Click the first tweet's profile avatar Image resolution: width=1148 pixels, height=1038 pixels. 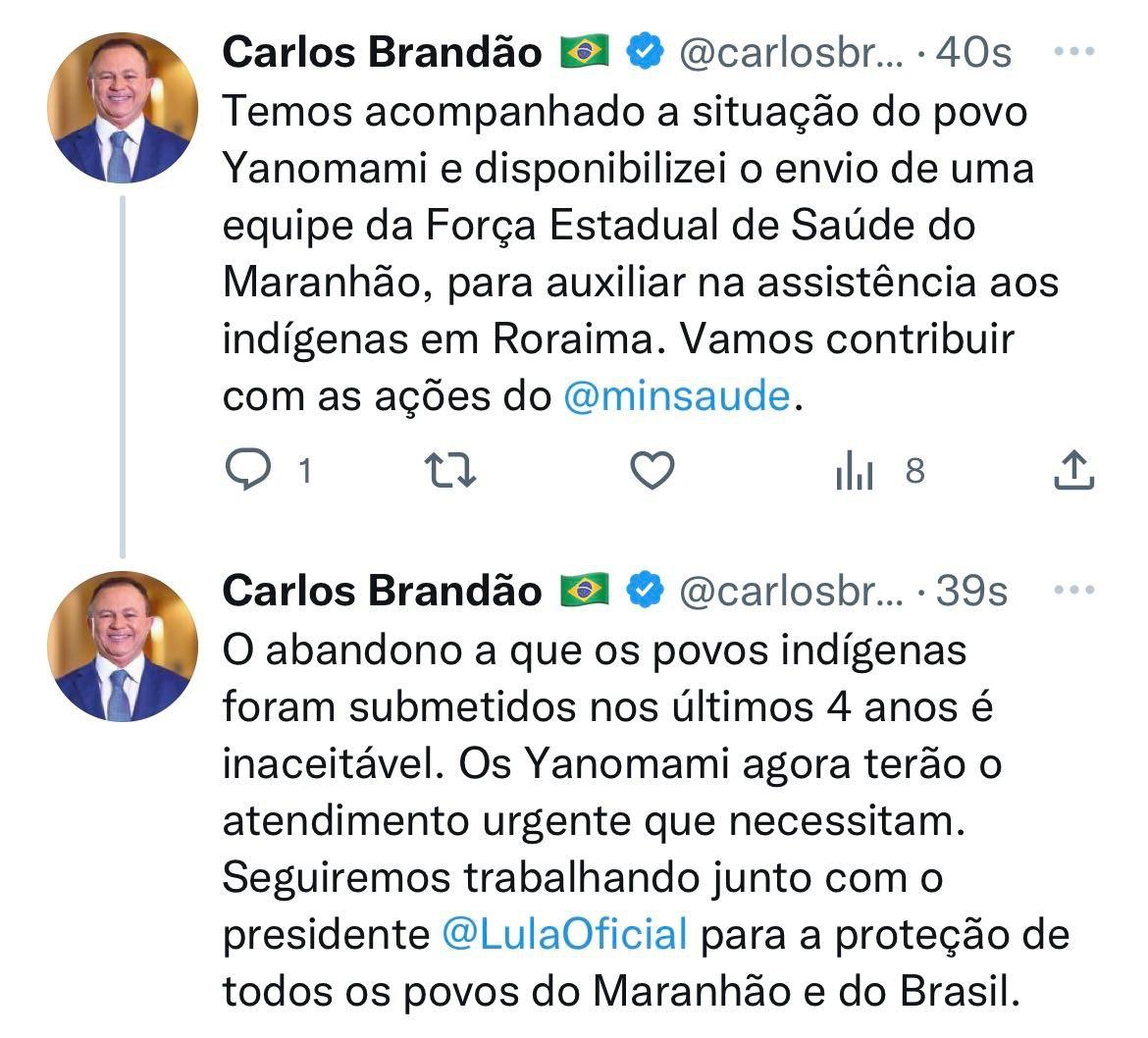point(123,108)
